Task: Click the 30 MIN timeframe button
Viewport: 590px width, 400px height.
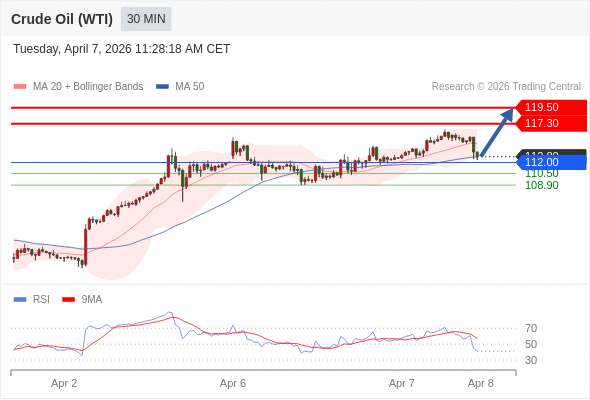Action: pyautogui.click(x=146, y=19)
